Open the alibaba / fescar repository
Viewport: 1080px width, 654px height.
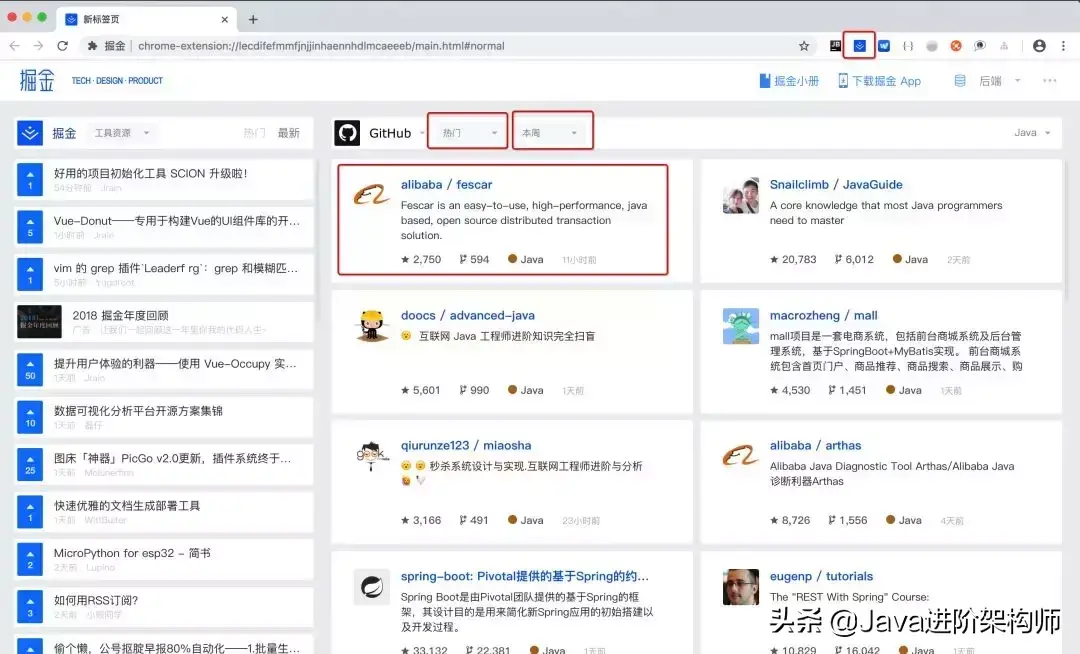(x=446, y=184)
